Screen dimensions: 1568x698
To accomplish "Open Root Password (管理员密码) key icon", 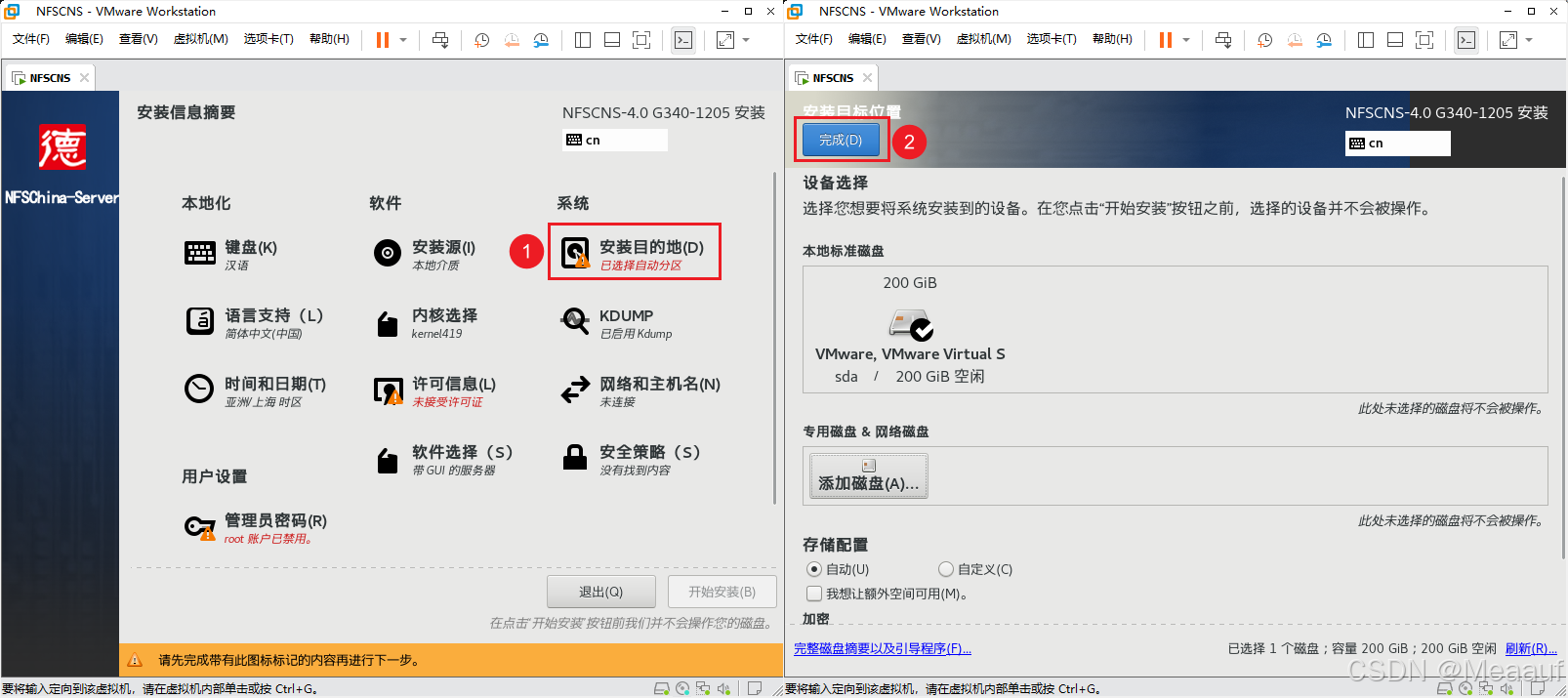I will pyautogui.click(x=200, y=528).
